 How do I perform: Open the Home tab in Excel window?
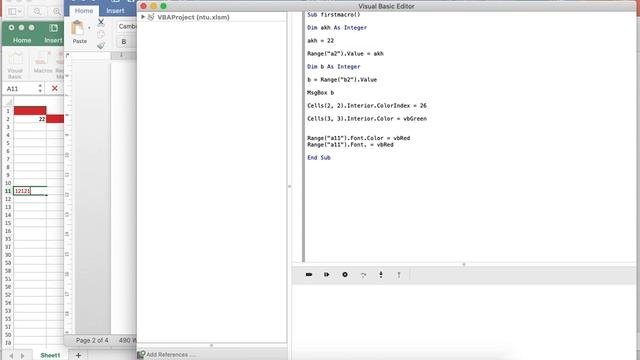tap(22, 40)
